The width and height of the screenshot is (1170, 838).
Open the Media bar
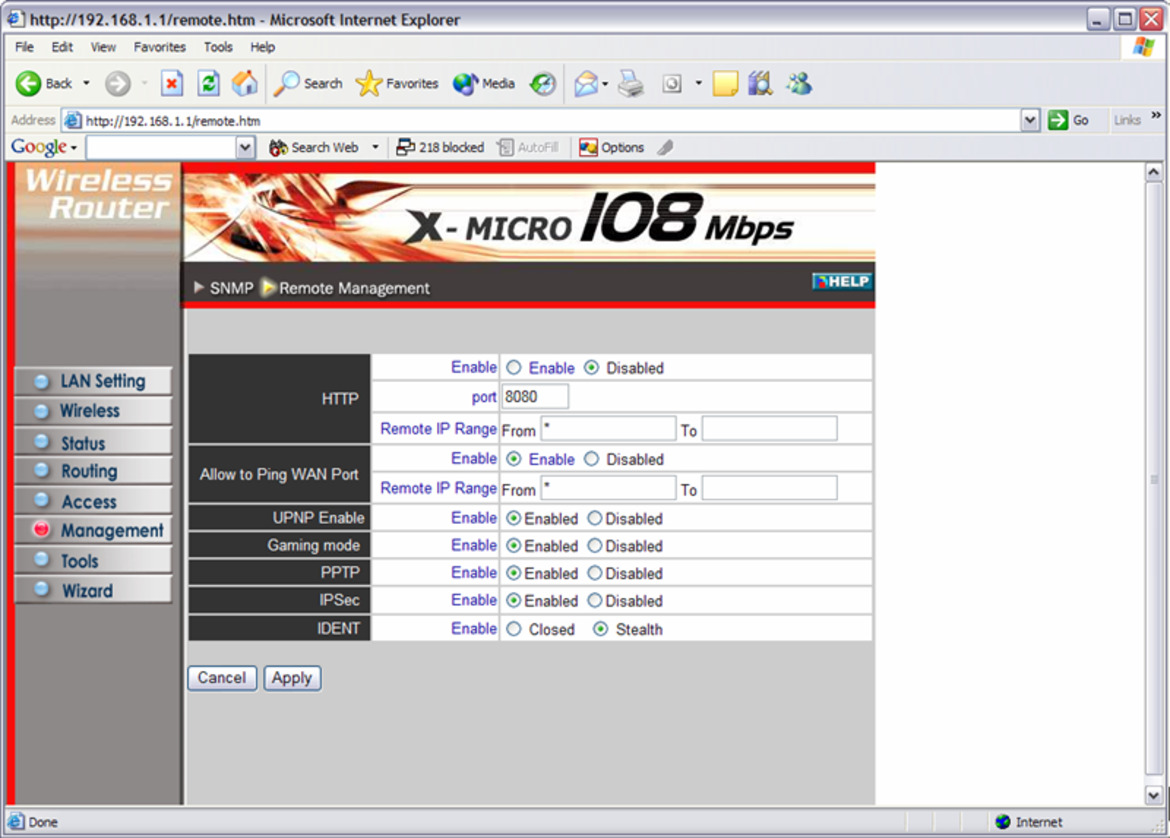coord(484,84)
